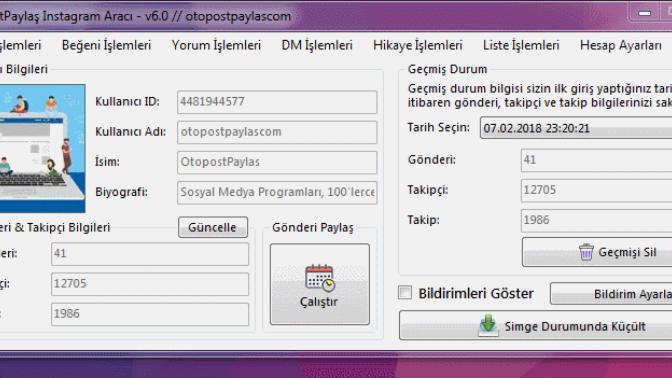Click the Kullanıcı ID field
Image resolution: width=672 pixels, height=378 pixels.
tap(277, 102)
